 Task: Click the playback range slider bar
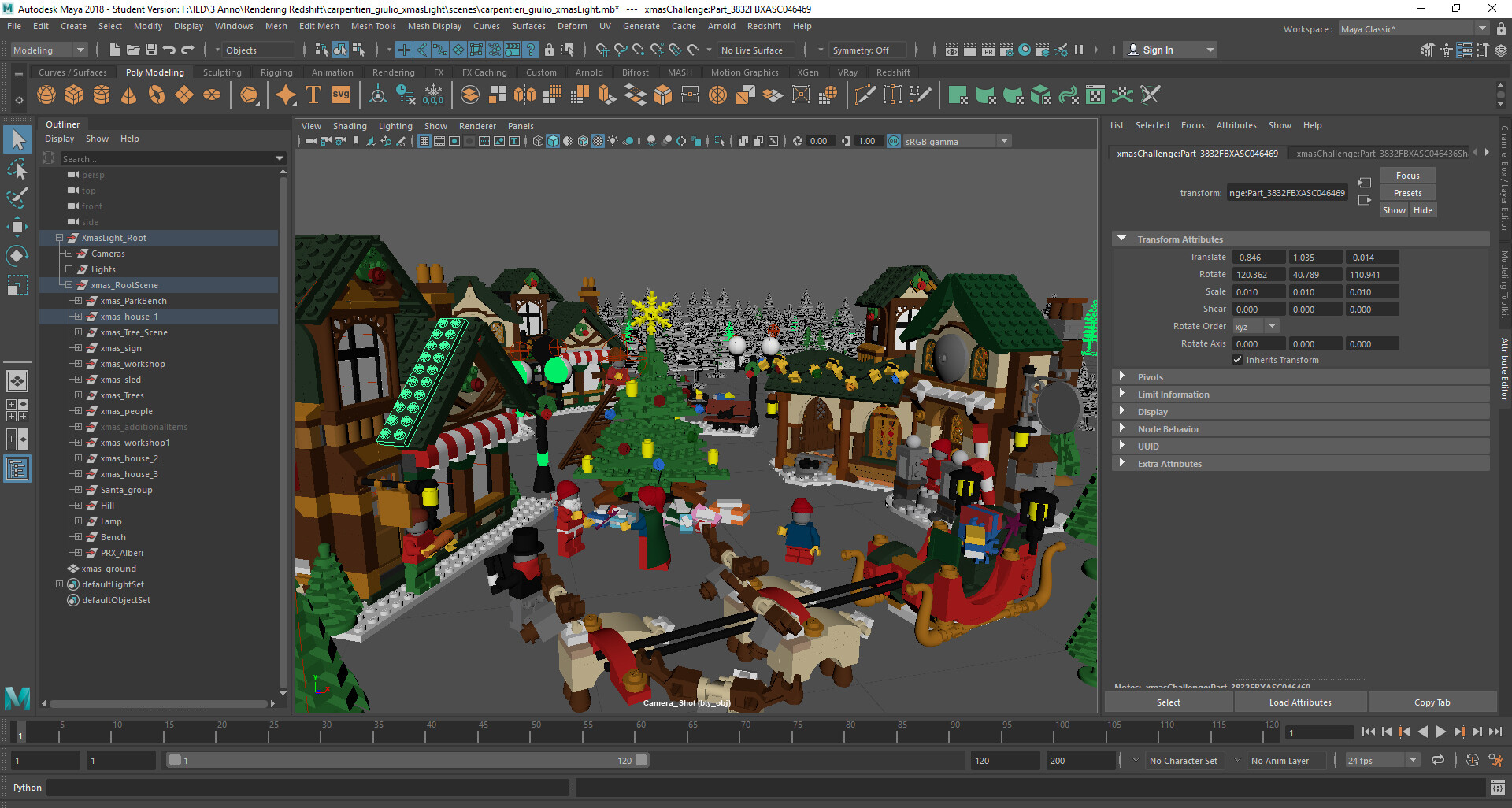408,760
